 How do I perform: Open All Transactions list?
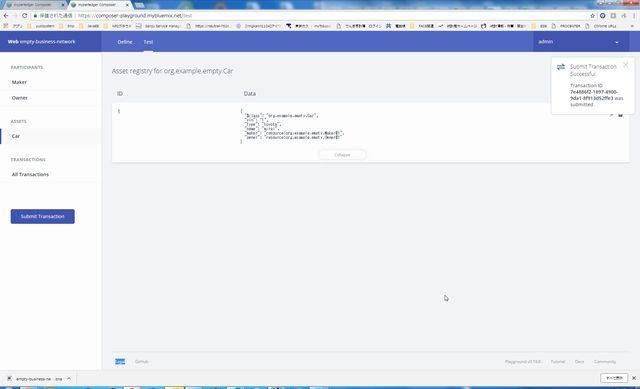30,174
